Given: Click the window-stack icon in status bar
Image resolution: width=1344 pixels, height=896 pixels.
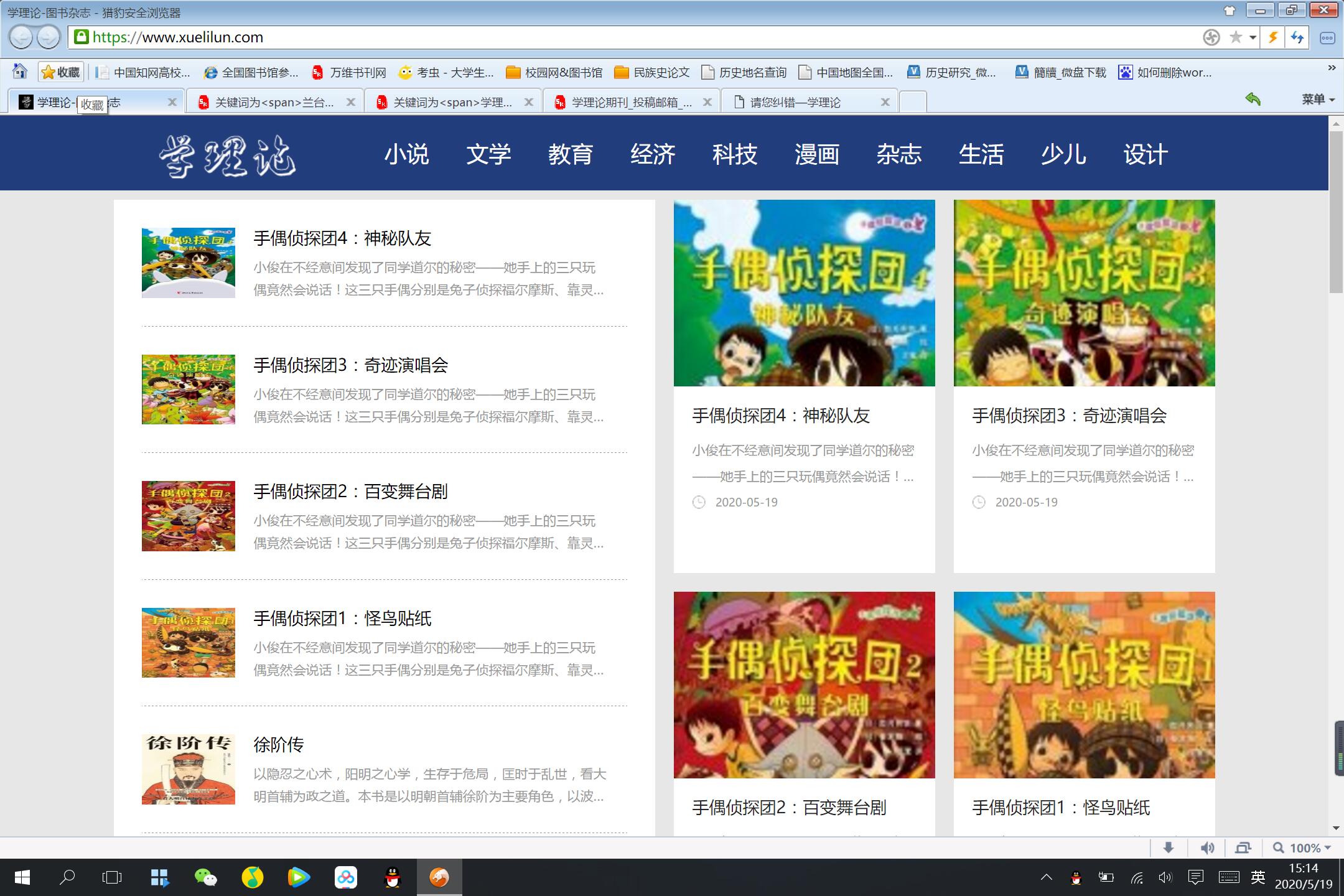Looking at the screenshot, I should 1243,847.
